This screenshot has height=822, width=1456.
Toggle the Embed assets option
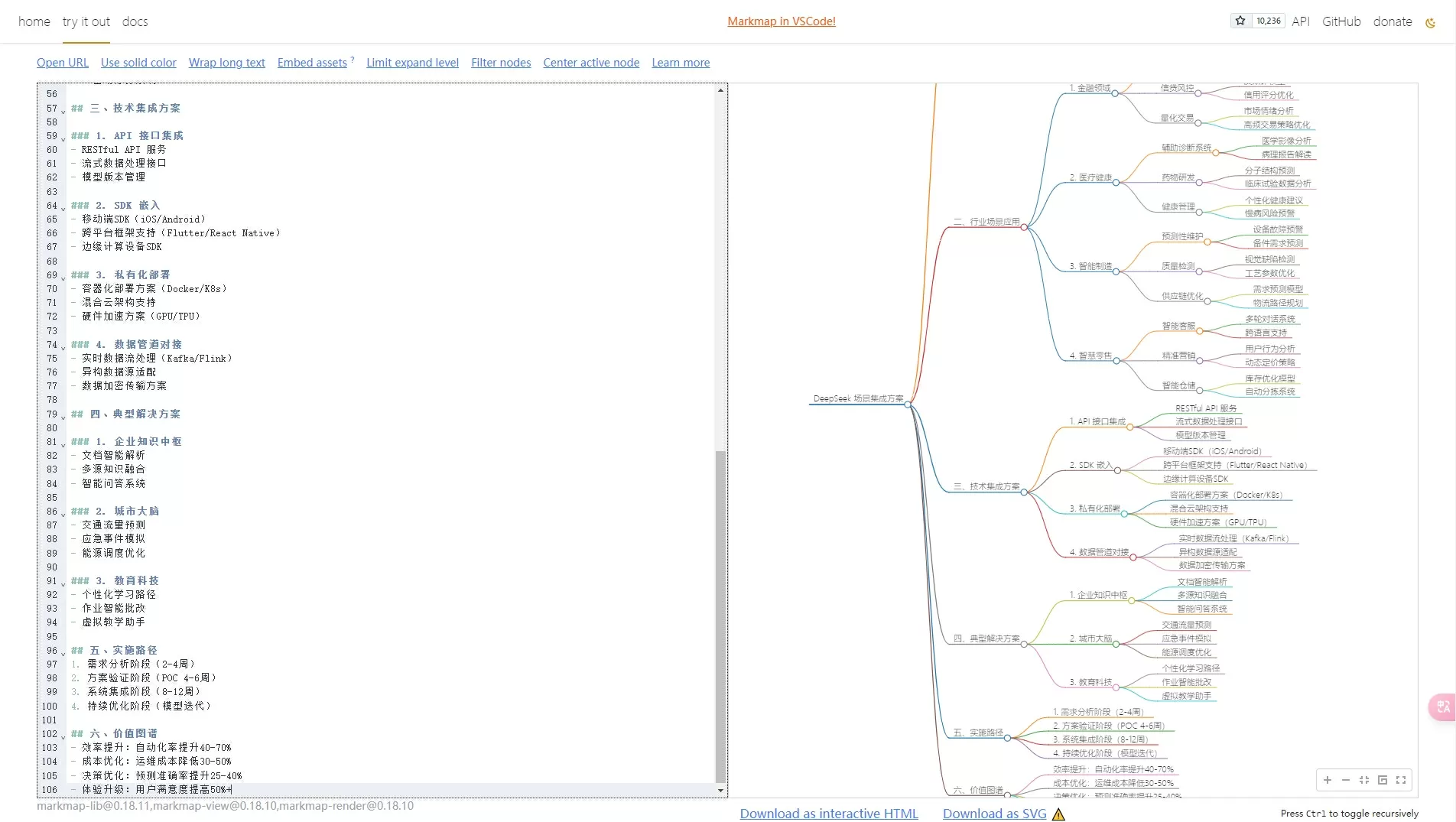tap(312, 63)
